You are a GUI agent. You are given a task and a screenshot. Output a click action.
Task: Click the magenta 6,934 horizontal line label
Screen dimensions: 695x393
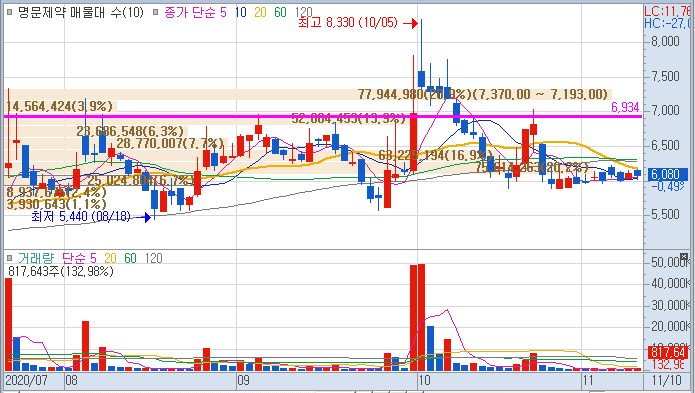click(x=625, y=107)
